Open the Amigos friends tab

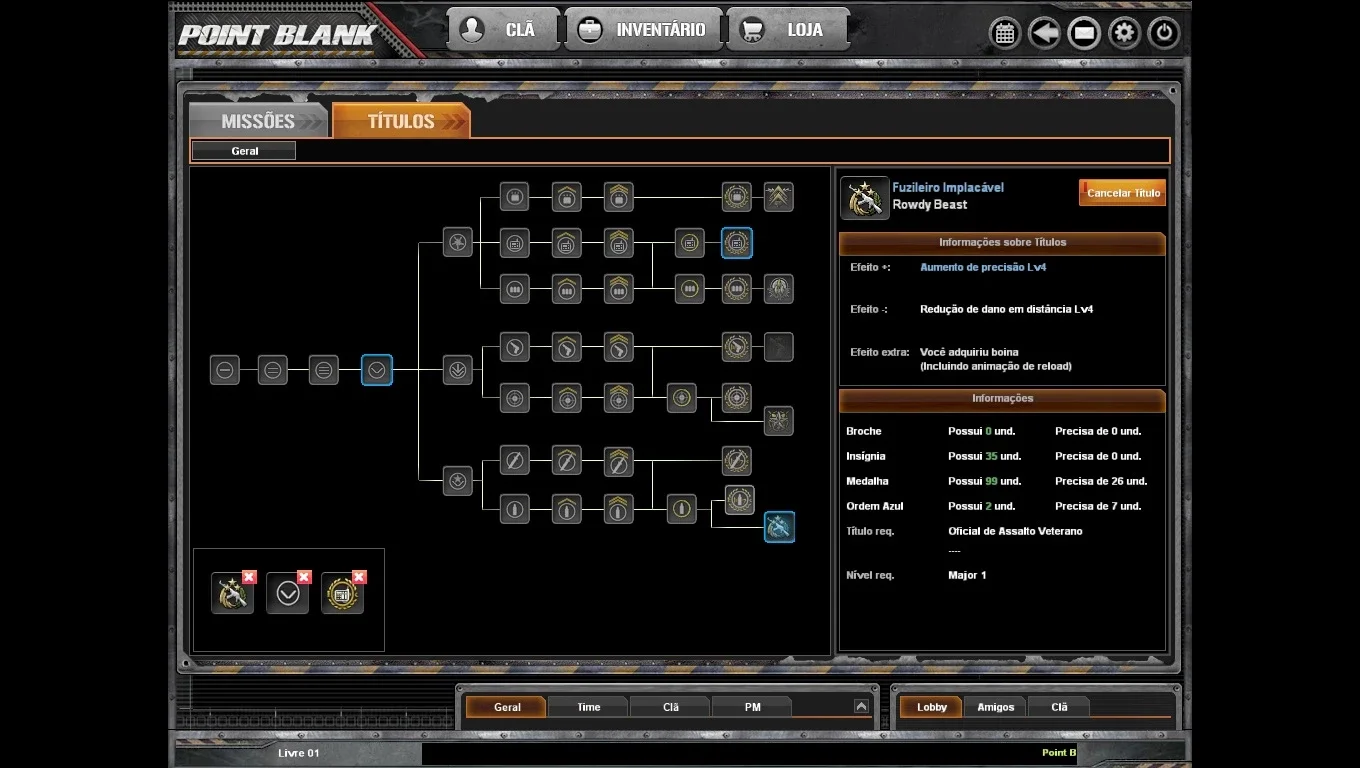click(x=996, y=707)
